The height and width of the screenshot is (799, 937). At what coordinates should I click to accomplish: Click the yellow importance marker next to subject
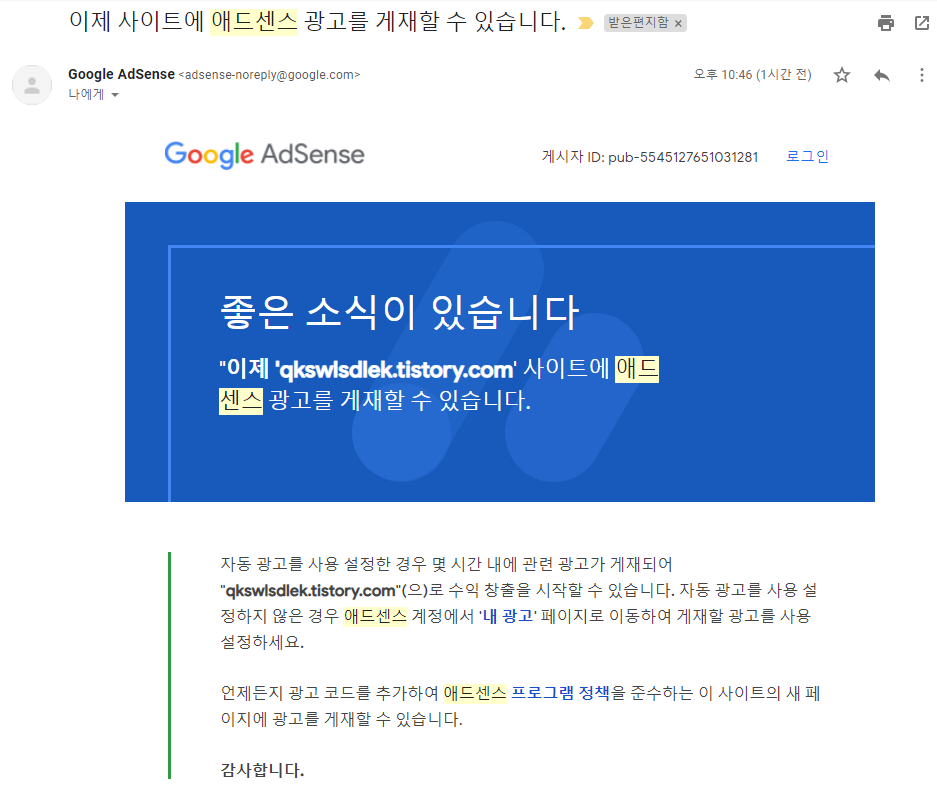[x=586, y=23]
